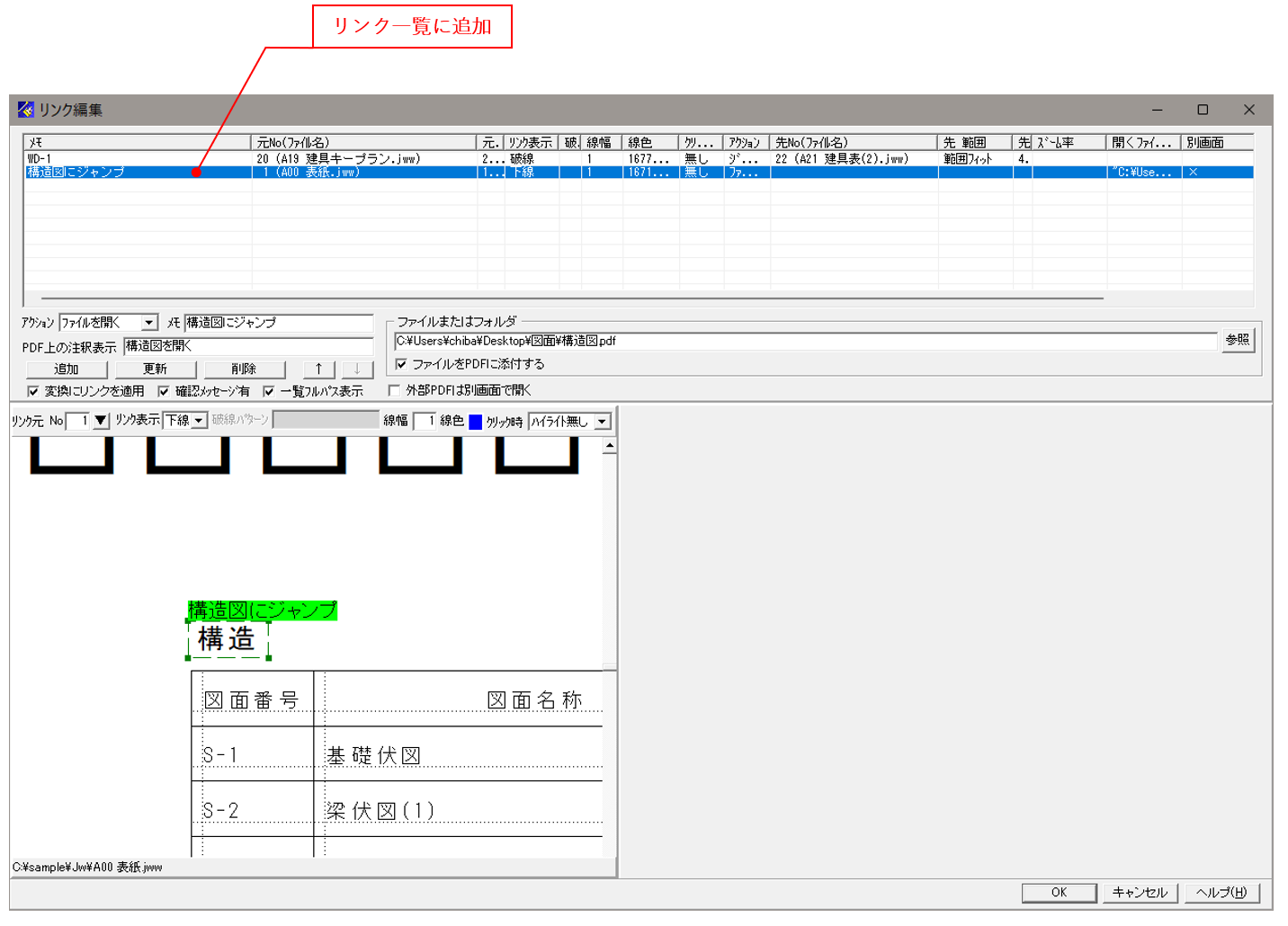Image resolution: width=1288 pixels, height=926 pixels.
Task: Open the アクション dropdown showing ファイルを開く
Action: coord(148,323)
